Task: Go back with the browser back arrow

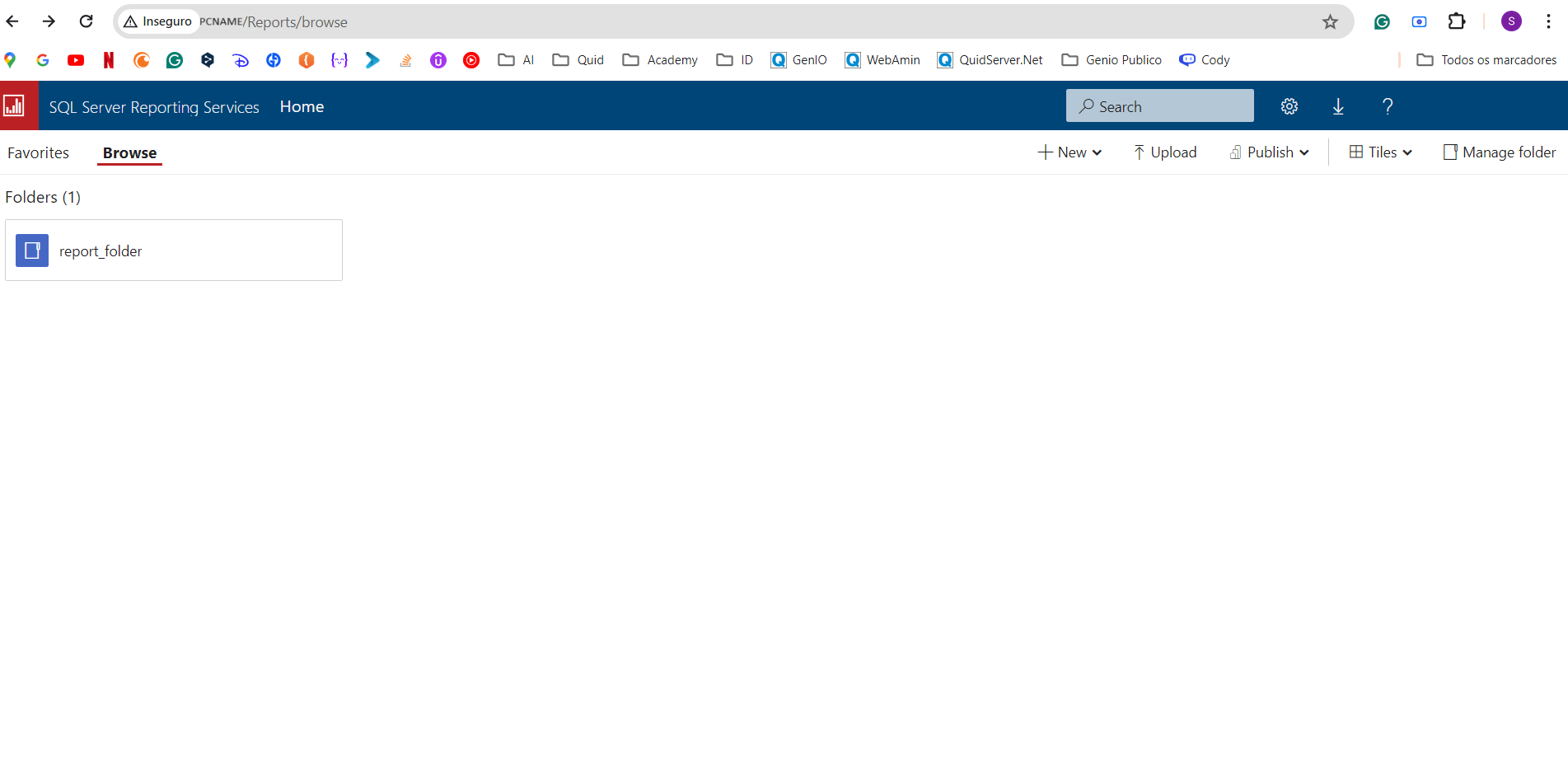Action: 12,21
